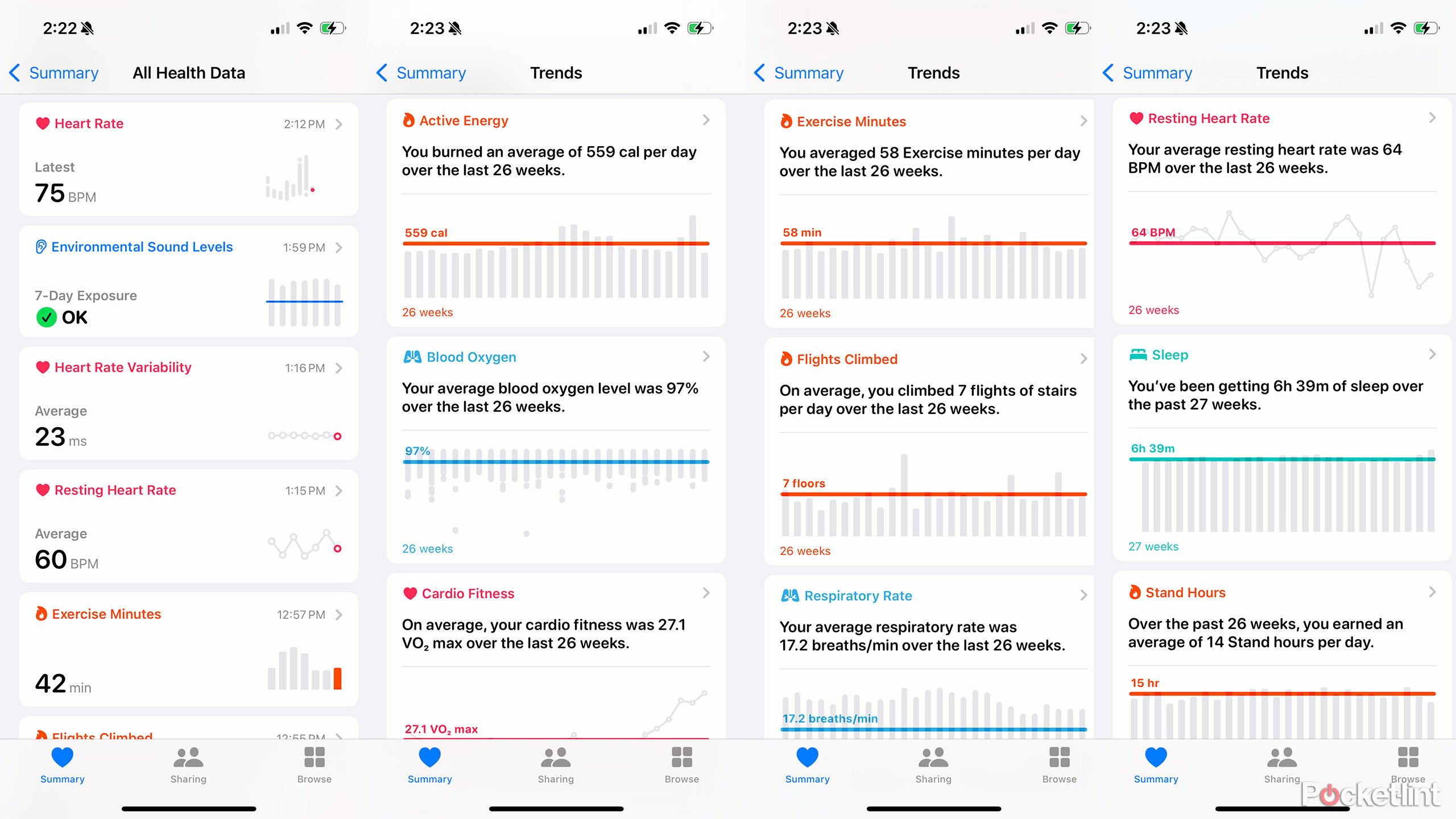Open the Summary tab

[x=61, y=770]
